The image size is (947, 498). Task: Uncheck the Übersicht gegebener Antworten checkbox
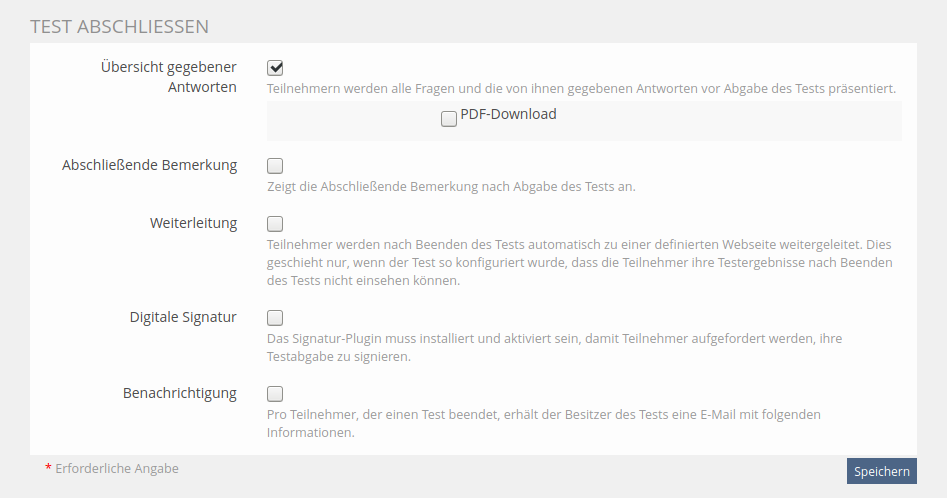coord(275,68)
